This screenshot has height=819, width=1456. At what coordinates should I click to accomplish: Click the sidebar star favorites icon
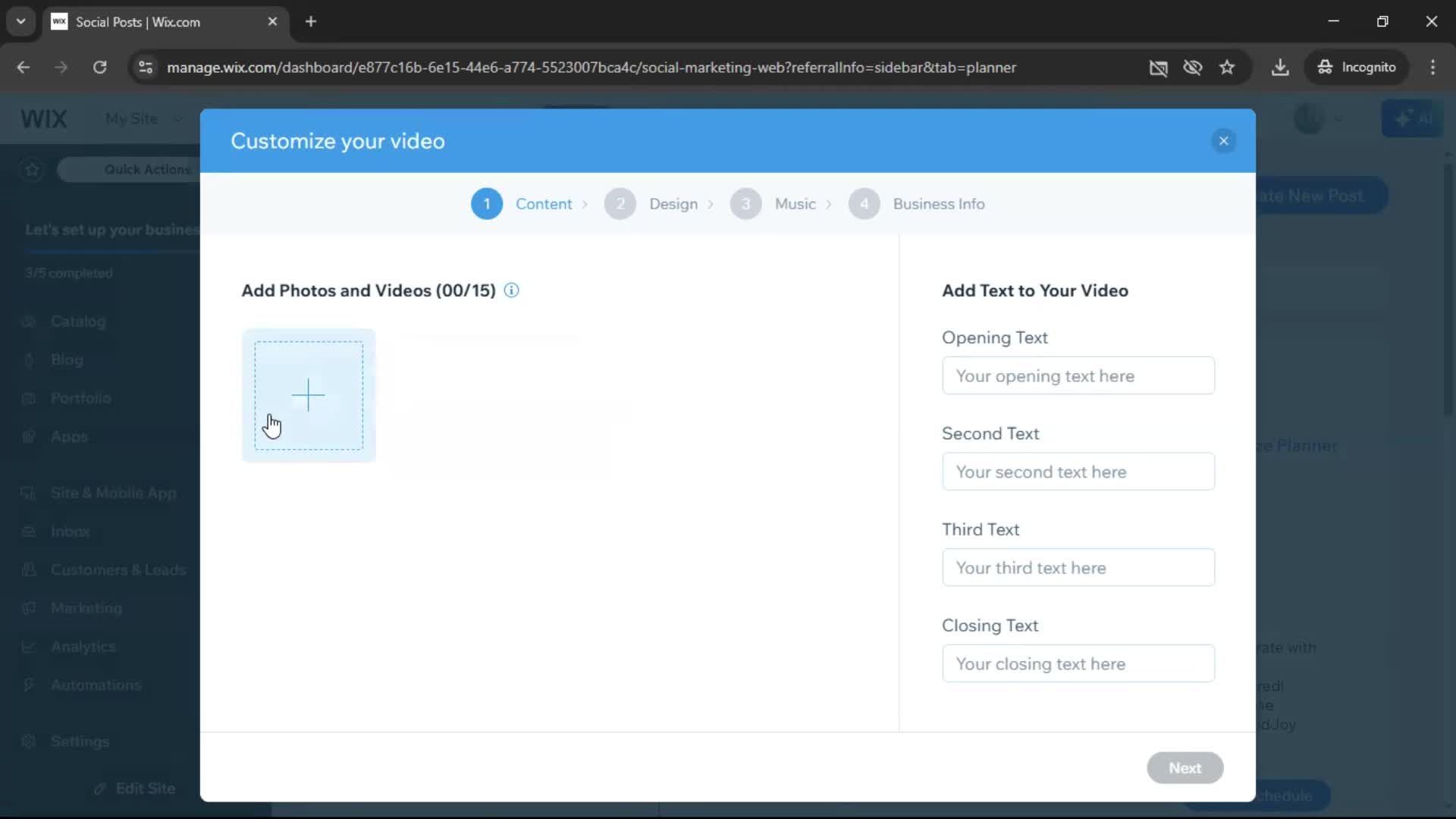tap(32, 169)
